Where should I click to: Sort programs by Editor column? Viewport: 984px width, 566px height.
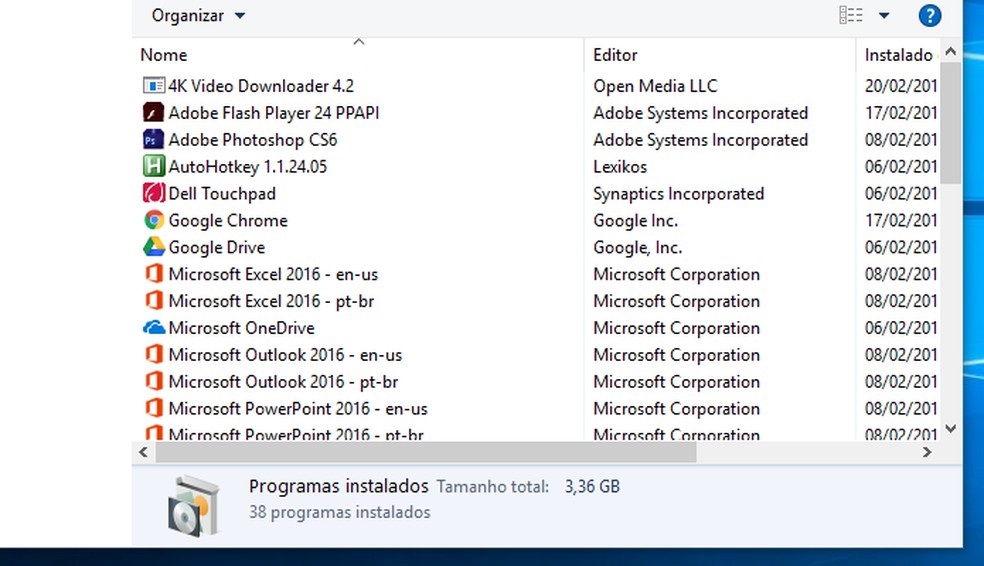[x=615, y=55]
